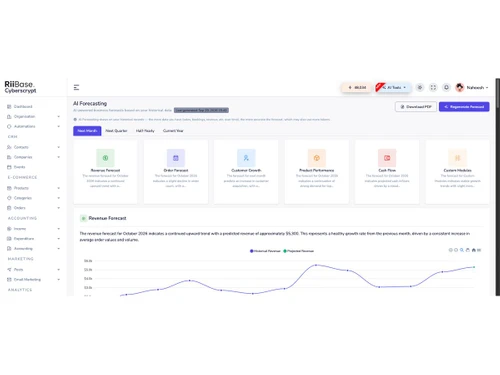This screenshot has width=500, height=375.
Task: Click the Custom Modules card icon
Action: 457,158
